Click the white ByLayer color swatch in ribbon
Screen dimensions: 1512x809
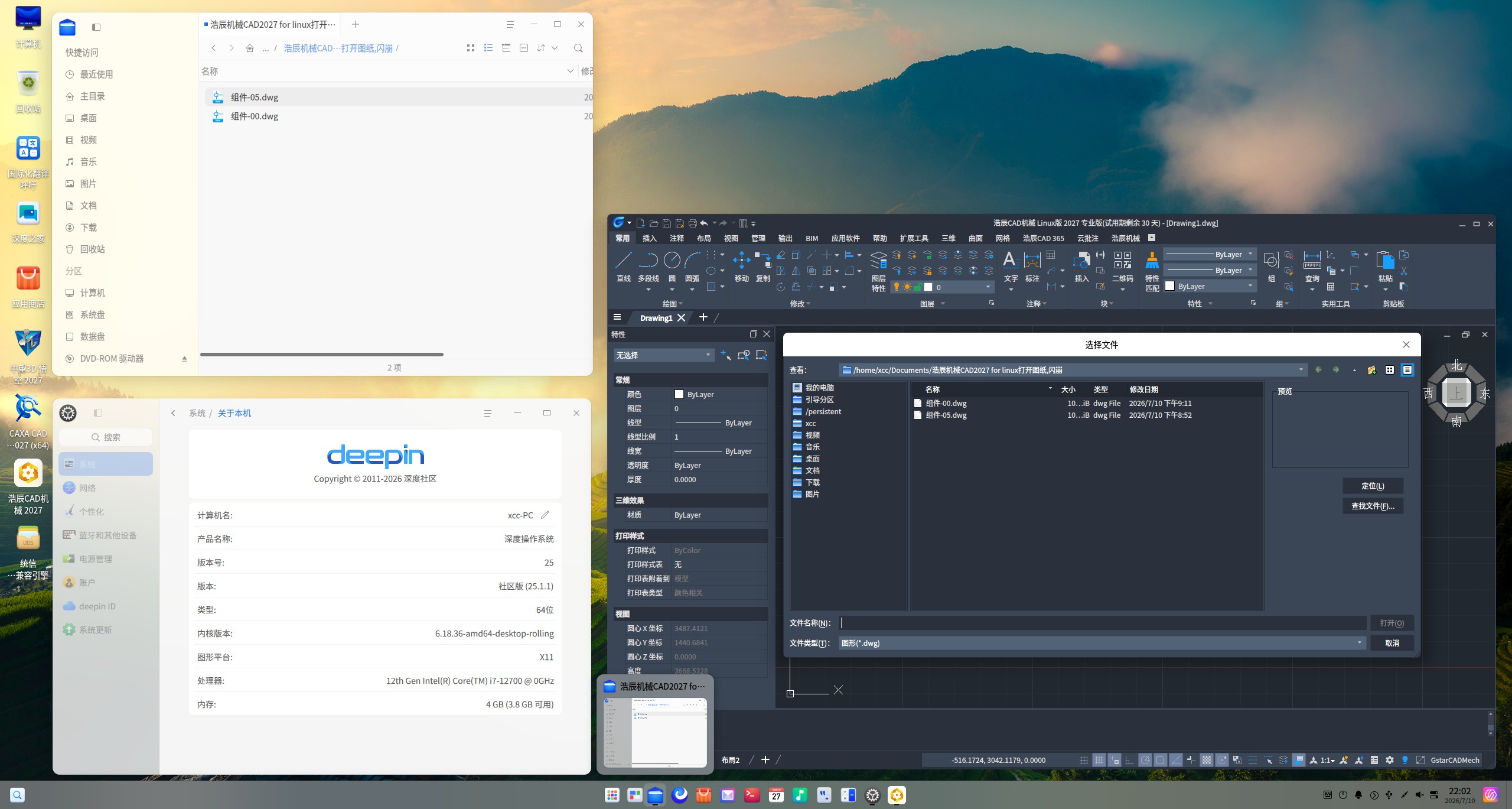click(x=1169, y=286)
